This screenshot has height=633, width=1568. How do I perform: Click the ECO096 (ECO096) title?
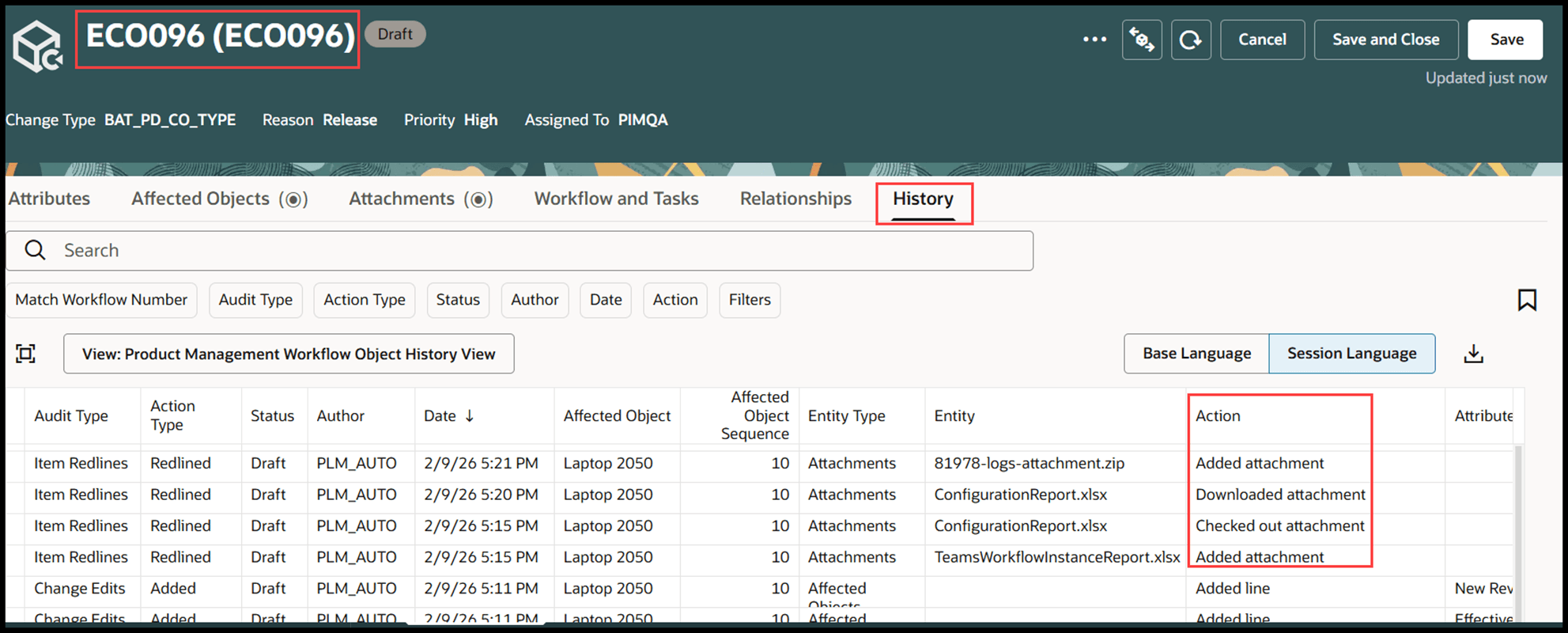(x=220, y=36)
